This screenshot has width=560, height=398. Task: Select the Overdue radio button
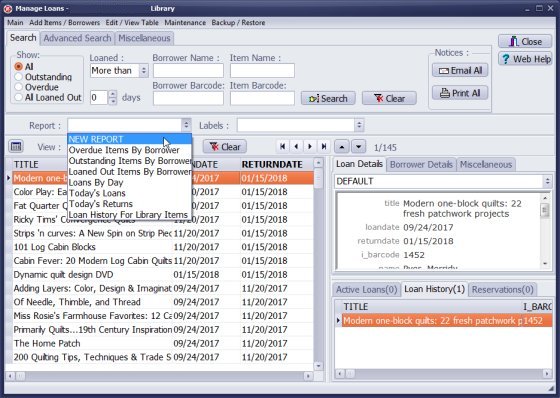click(x=19, y=87)
